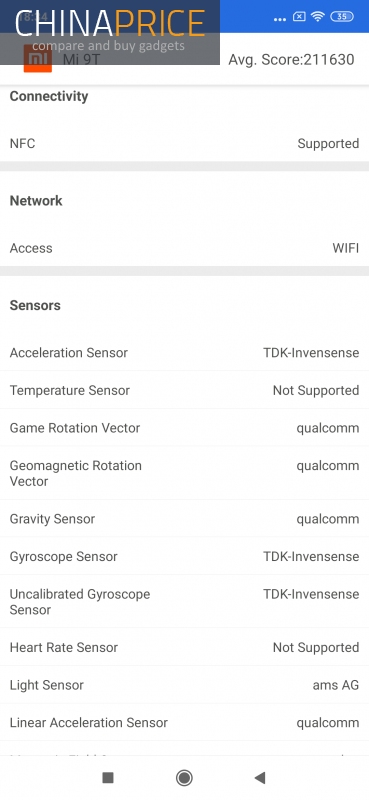Open the Game Rotation Vector entry
The height and width of the screenshot is (800, 369).
[184, 428]
